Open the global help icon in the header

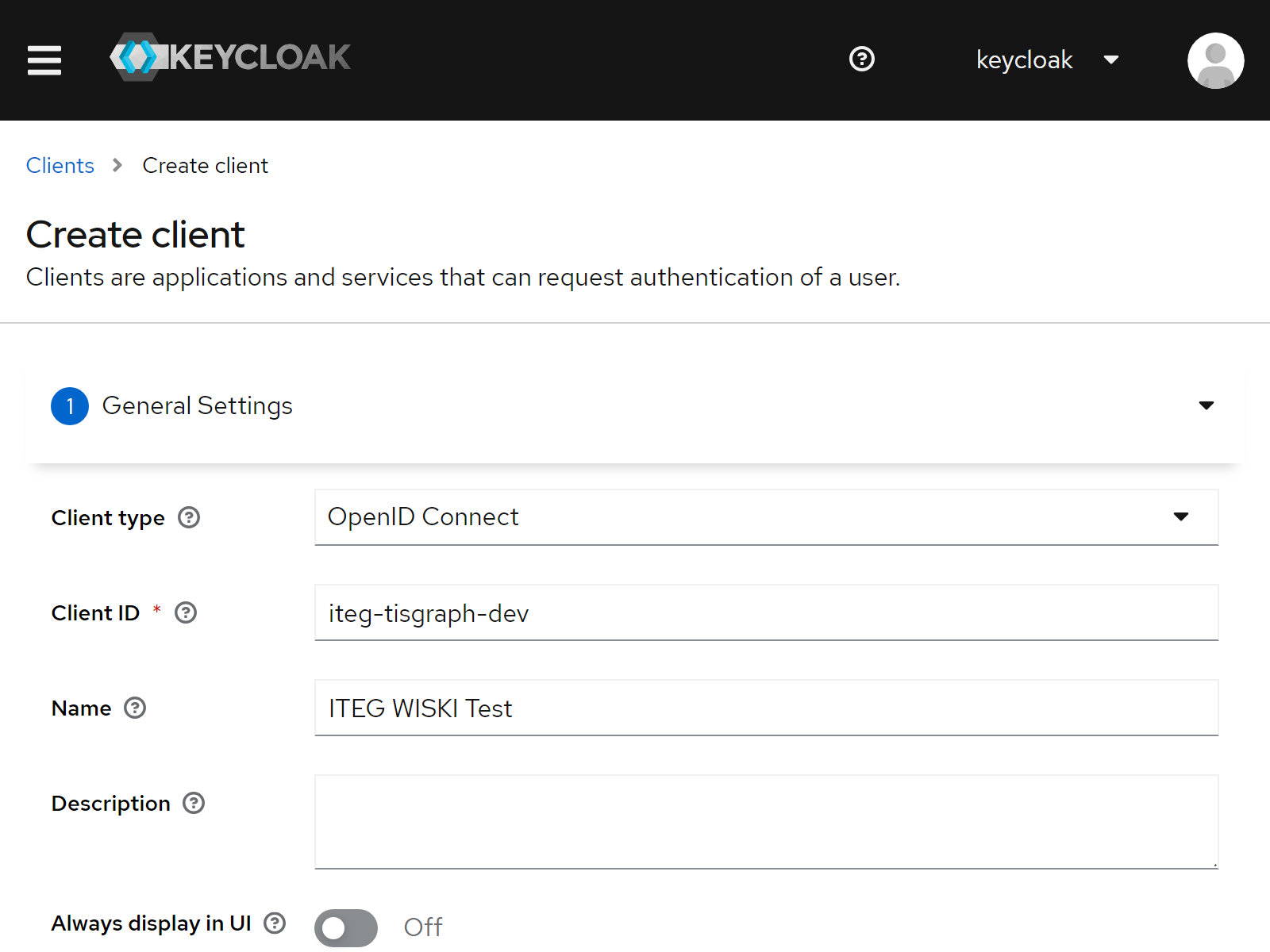tap(862, 59)
